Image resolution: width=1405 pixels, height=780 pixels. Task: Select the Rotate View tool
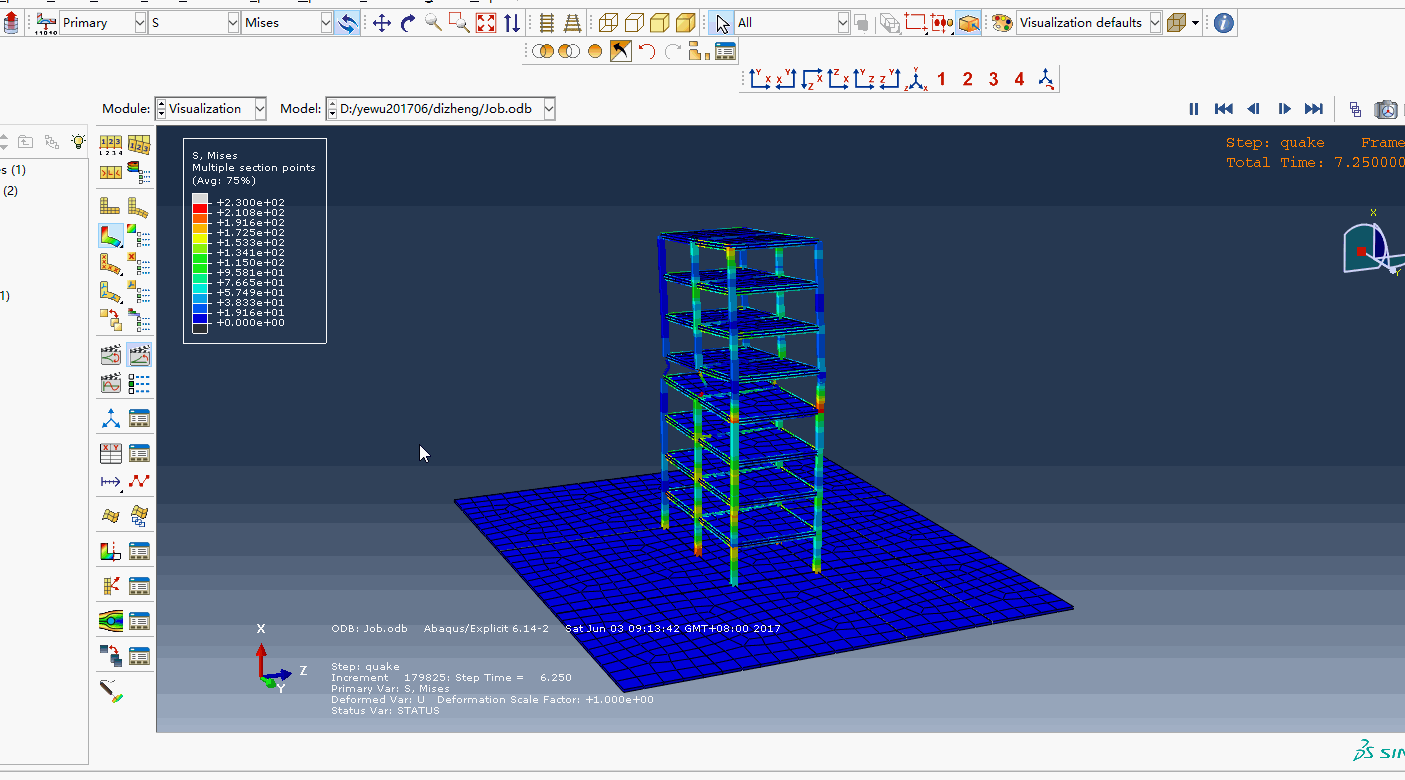(408, 23)
